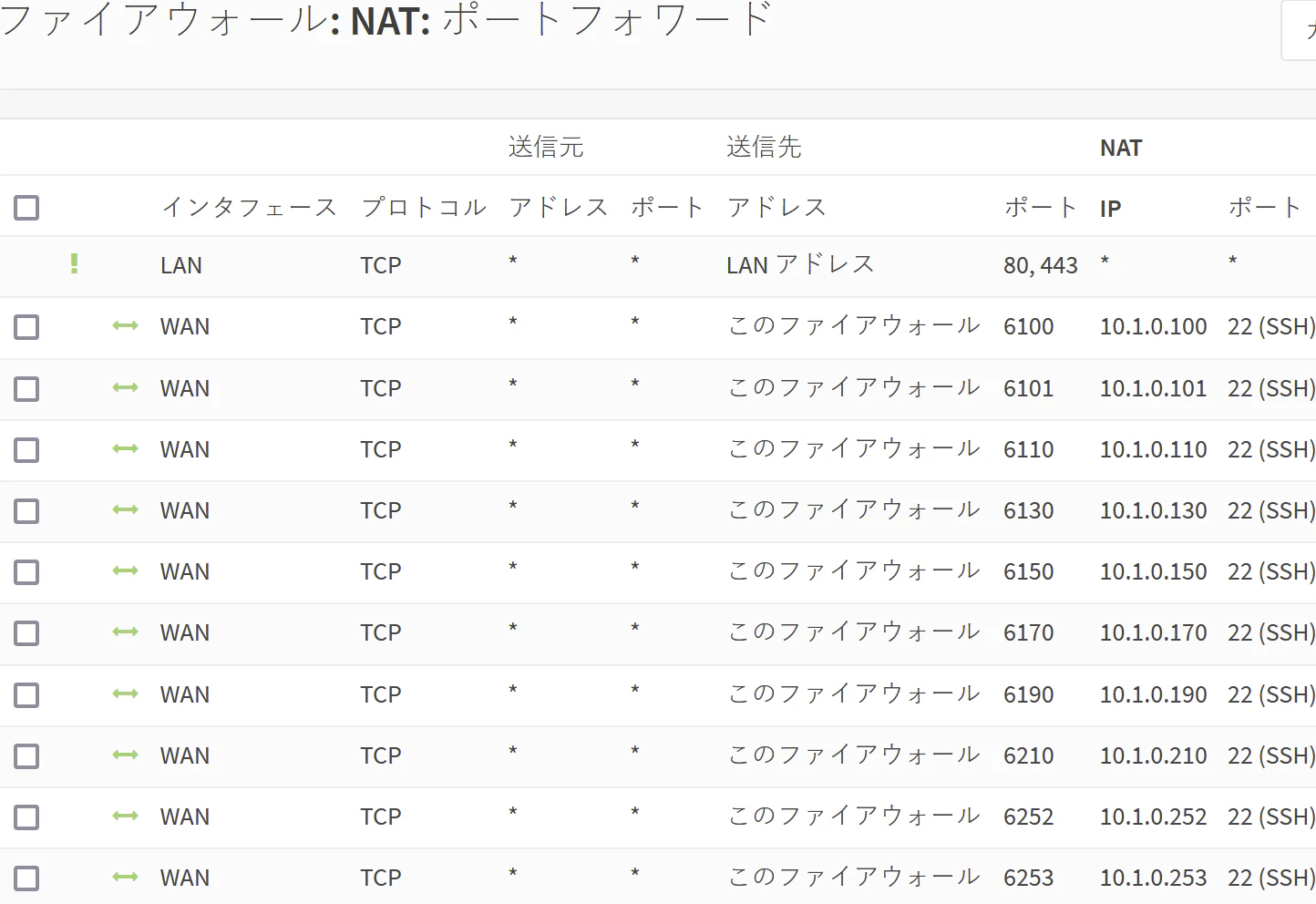Screen dimensions: 1316x904
Task: Click NAT IP 10.1.0.110
Action: click(x=1153, y=449)
